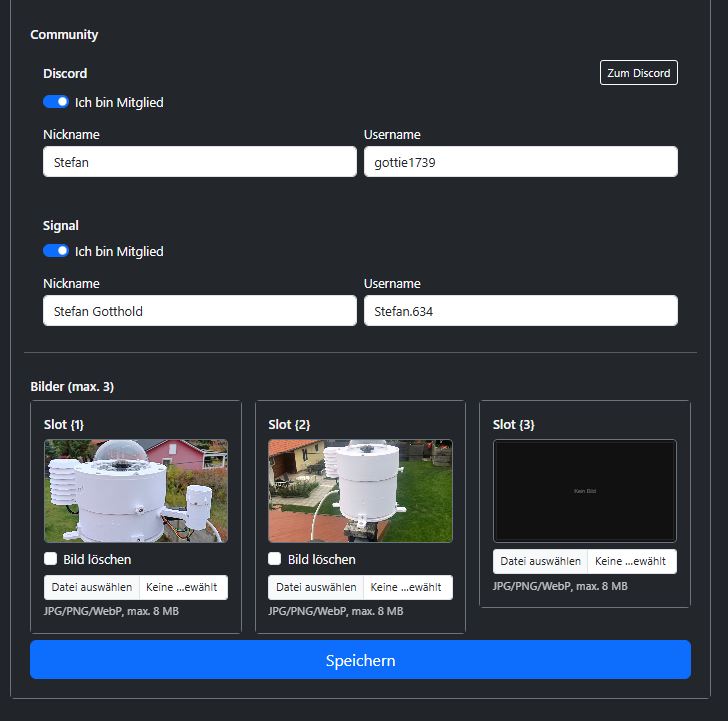Click the empty Slot 3 placeholder image
Image resolution: width=728 pixels, height=721 pixels.
[x=585, y=491]
